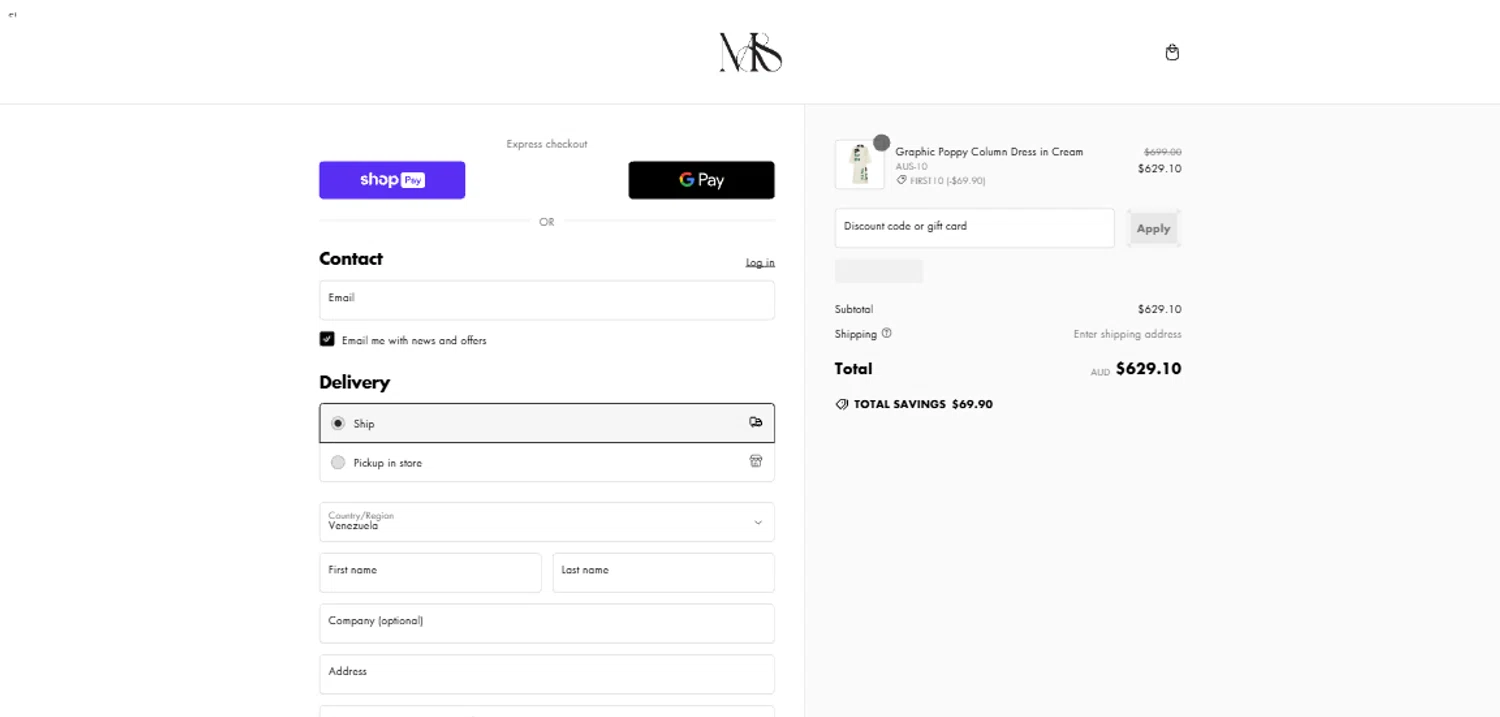1500x717 pixels.
Task: Click the delivery truck icon in Ship row
Action: pyautogui.click(x=756, y=422)
